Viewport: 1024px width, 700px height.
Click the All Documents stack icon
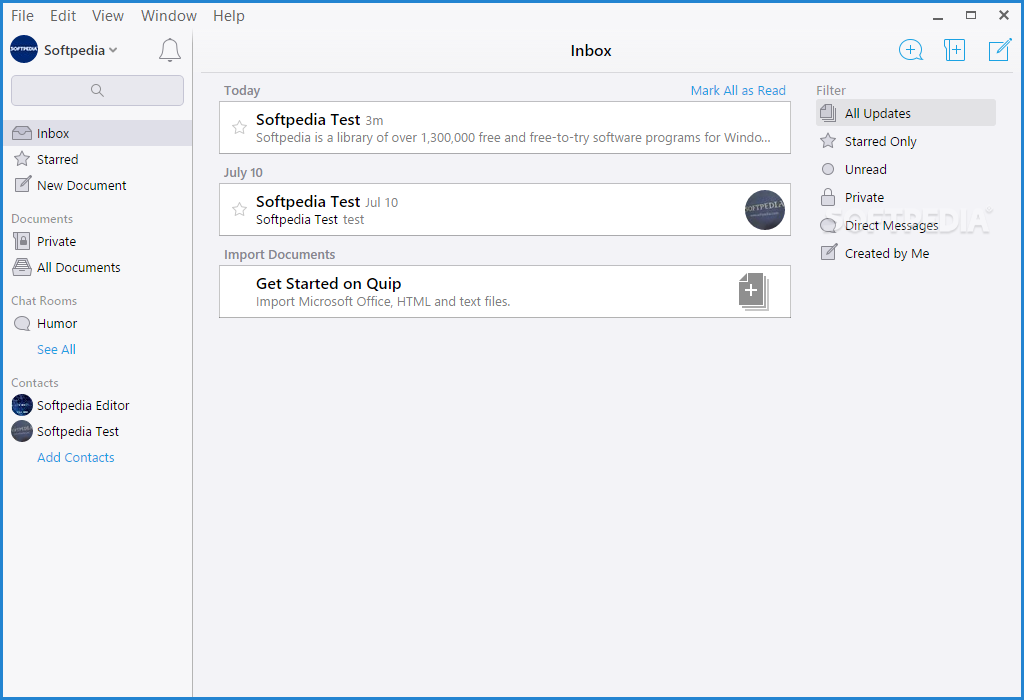click(22, 267)
